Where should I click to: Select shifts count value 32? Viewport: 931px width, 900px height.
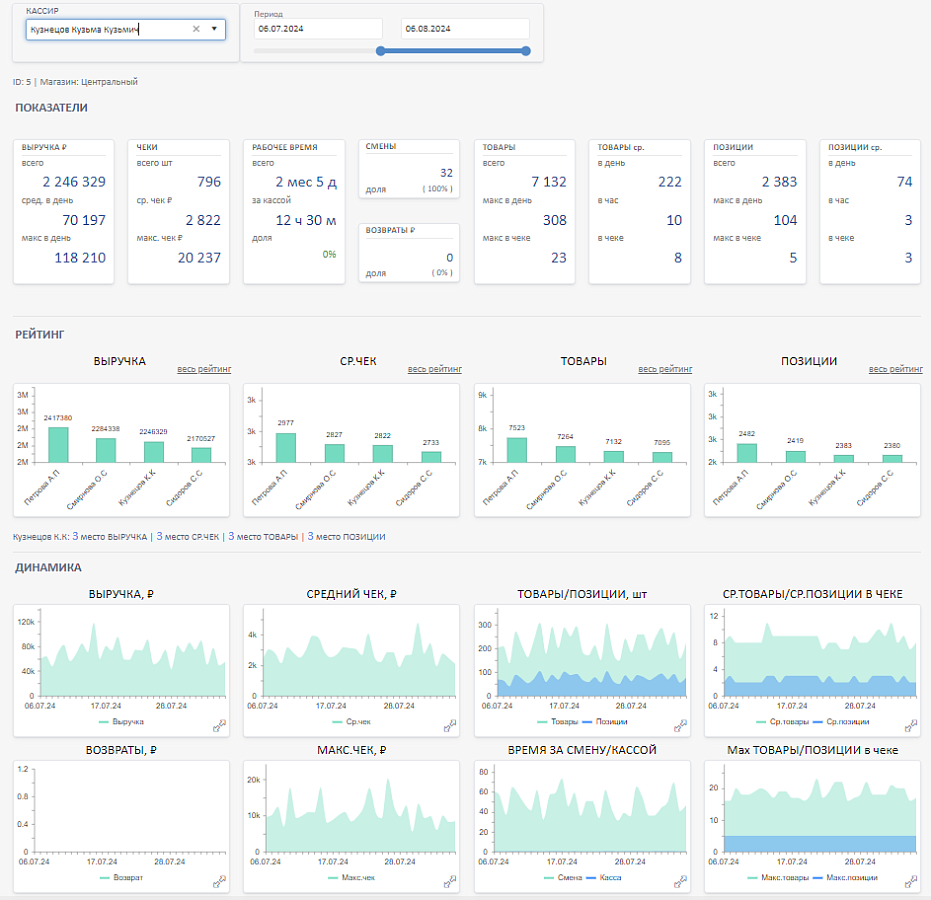coord(446,173)
